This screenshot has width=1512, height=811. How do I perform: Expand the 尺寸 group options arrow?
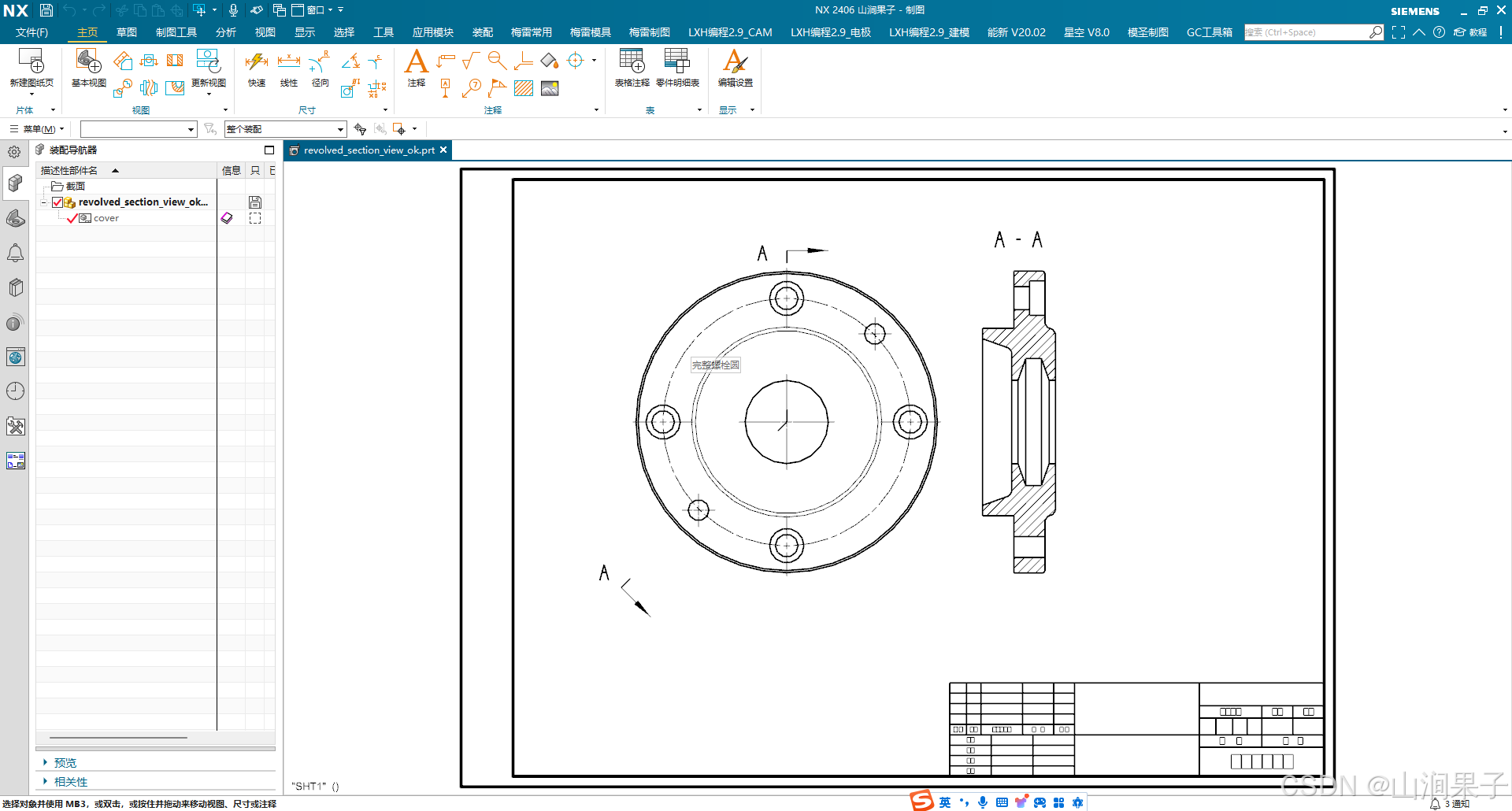click(x=385, y=110)
